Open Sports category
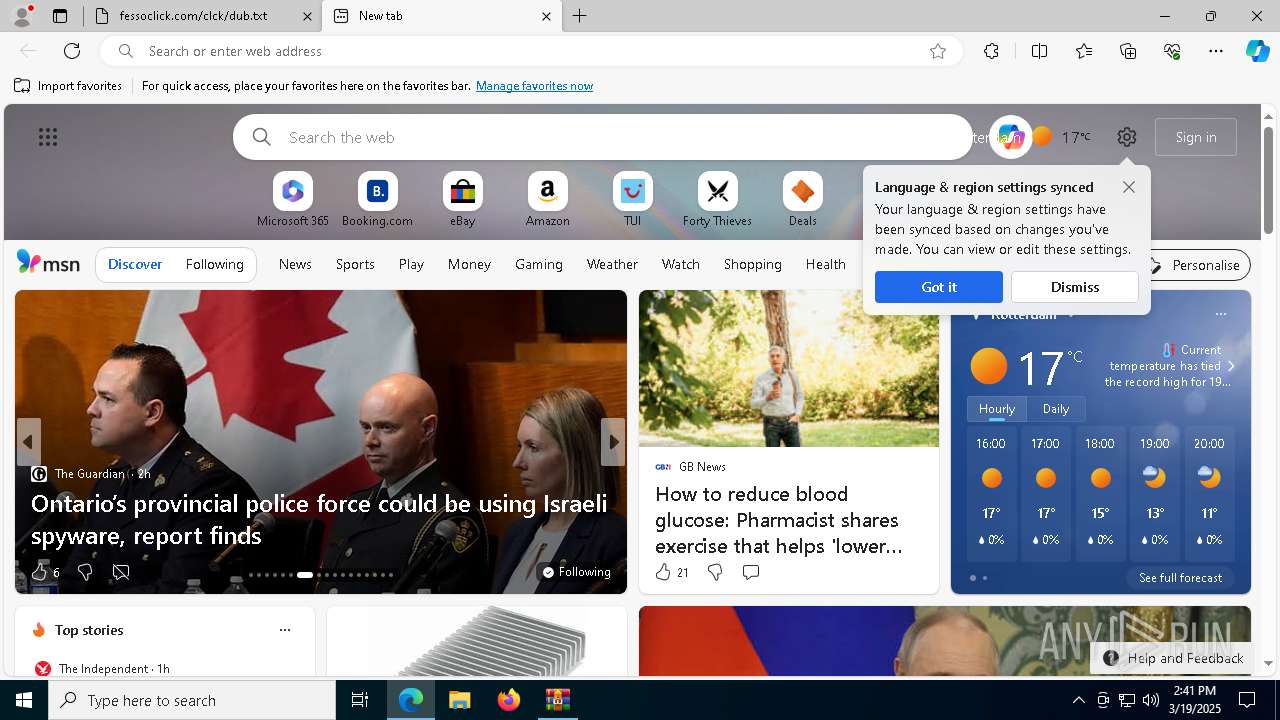The width and height of the screenshot is (1280, 720). [355, 264]
